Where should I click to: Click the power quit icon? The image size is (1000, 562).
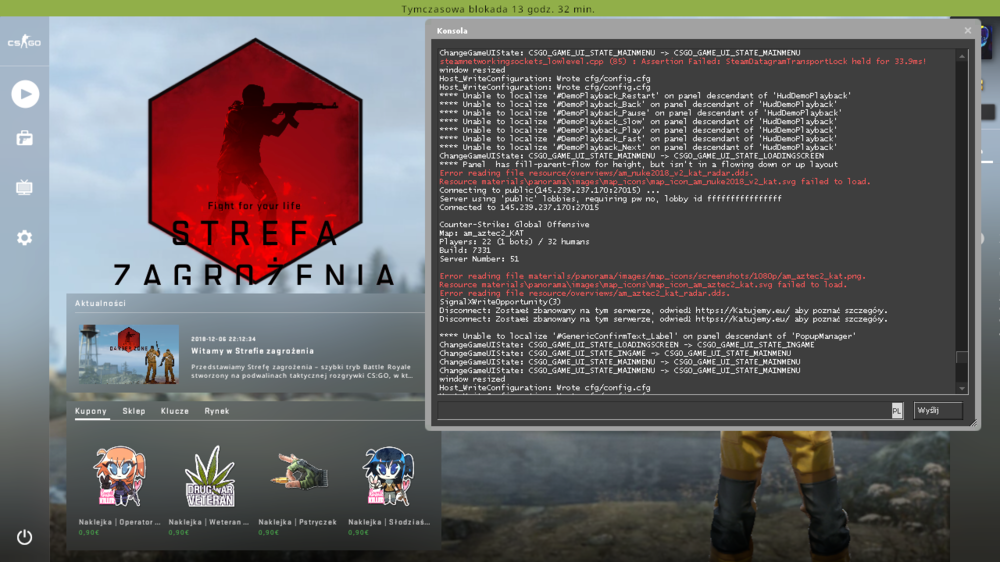[24, 537]
